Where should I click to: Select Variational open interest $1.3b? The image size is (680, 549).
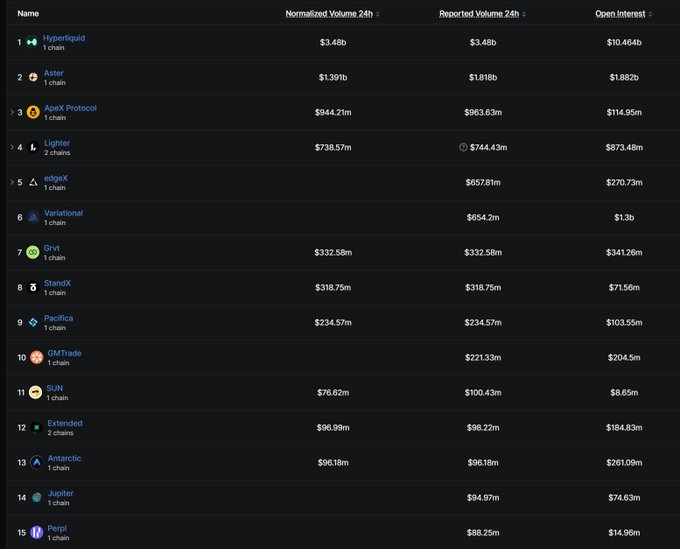click(624, 217)
